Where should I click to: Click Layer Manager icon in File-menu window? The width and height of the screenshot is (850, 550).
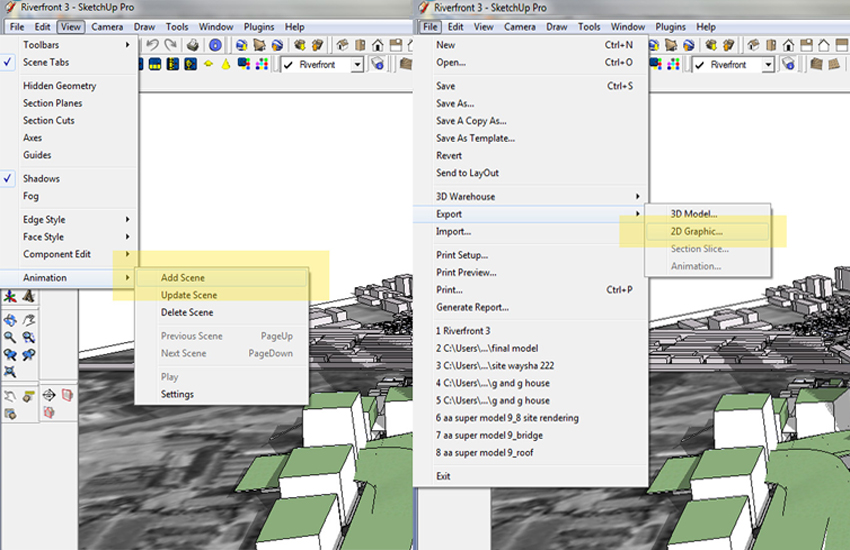(789, 64)
